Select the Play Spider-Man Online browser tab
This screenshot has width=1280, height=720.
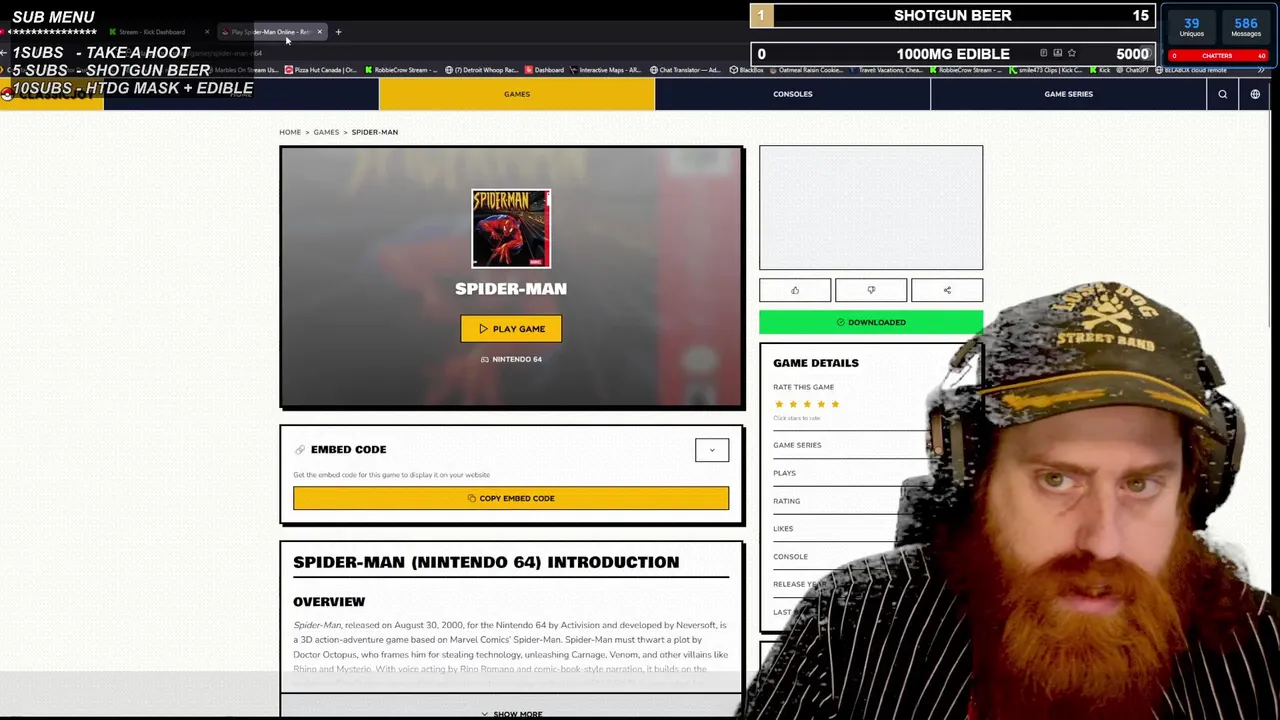click(x=270, y=32)
